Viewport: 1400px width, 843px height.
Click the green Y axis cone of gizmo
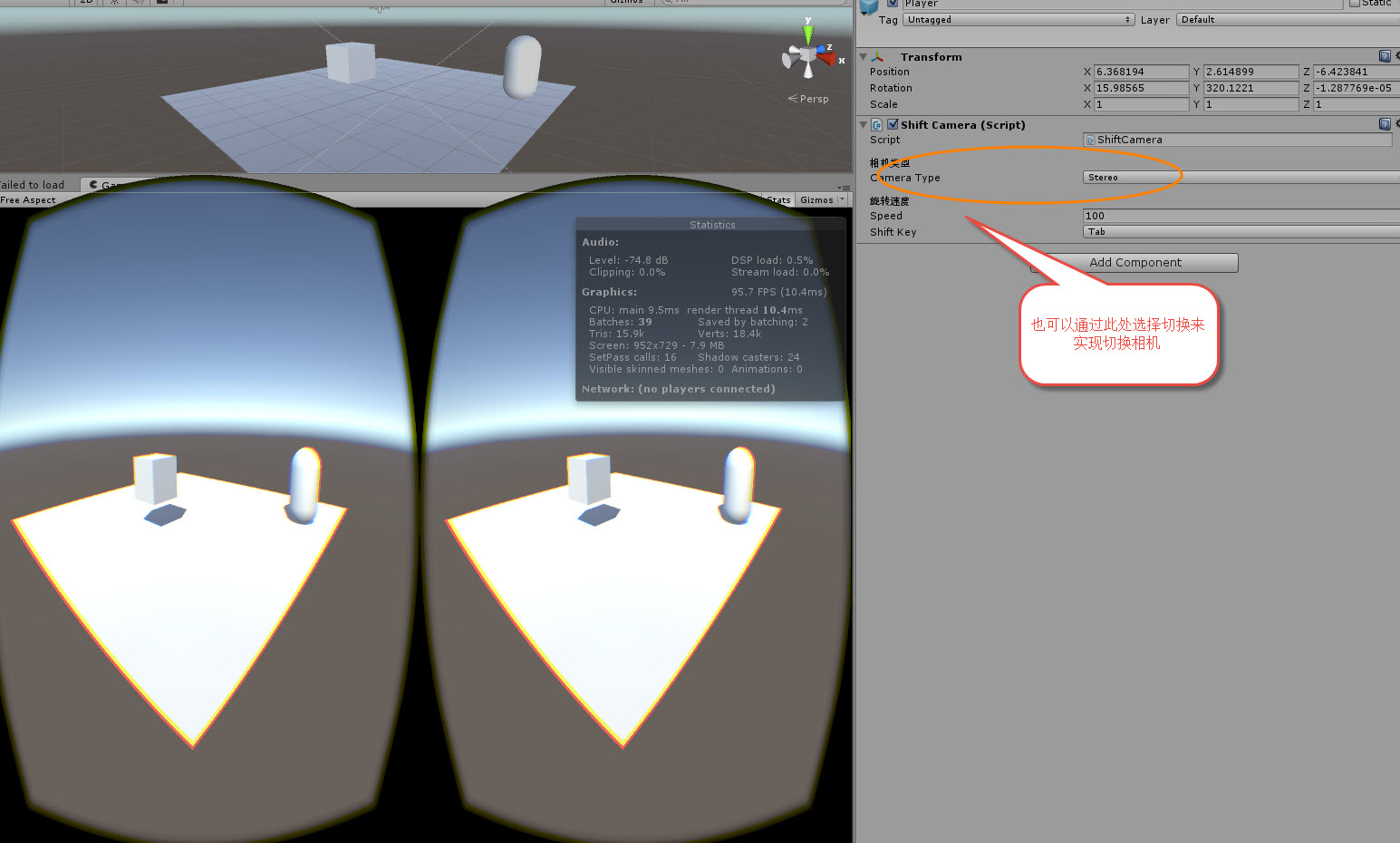[807, 34]
